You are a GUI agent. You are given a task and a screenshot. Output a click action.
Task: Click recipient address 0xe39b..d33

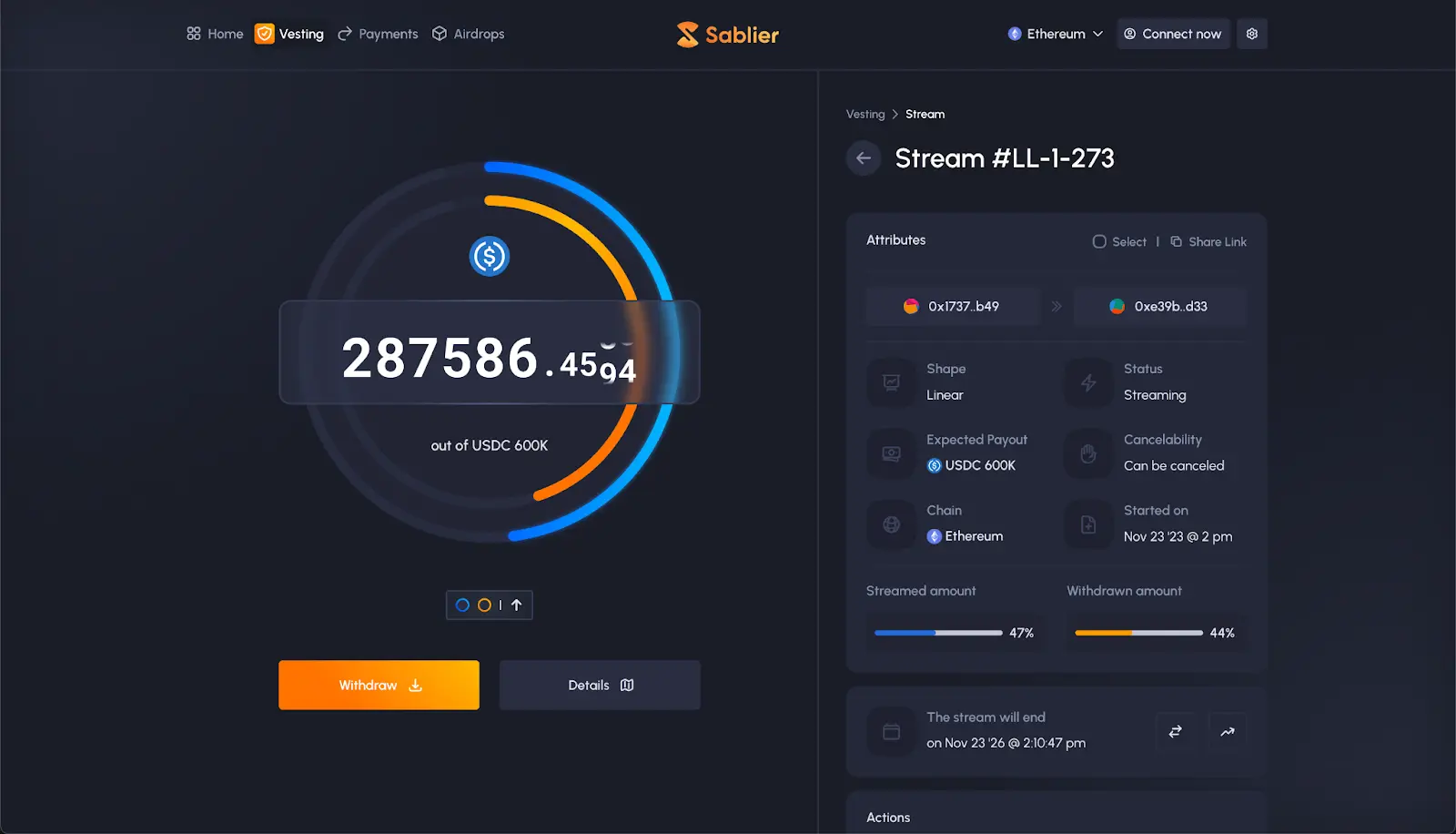[x=1159, y=307]
